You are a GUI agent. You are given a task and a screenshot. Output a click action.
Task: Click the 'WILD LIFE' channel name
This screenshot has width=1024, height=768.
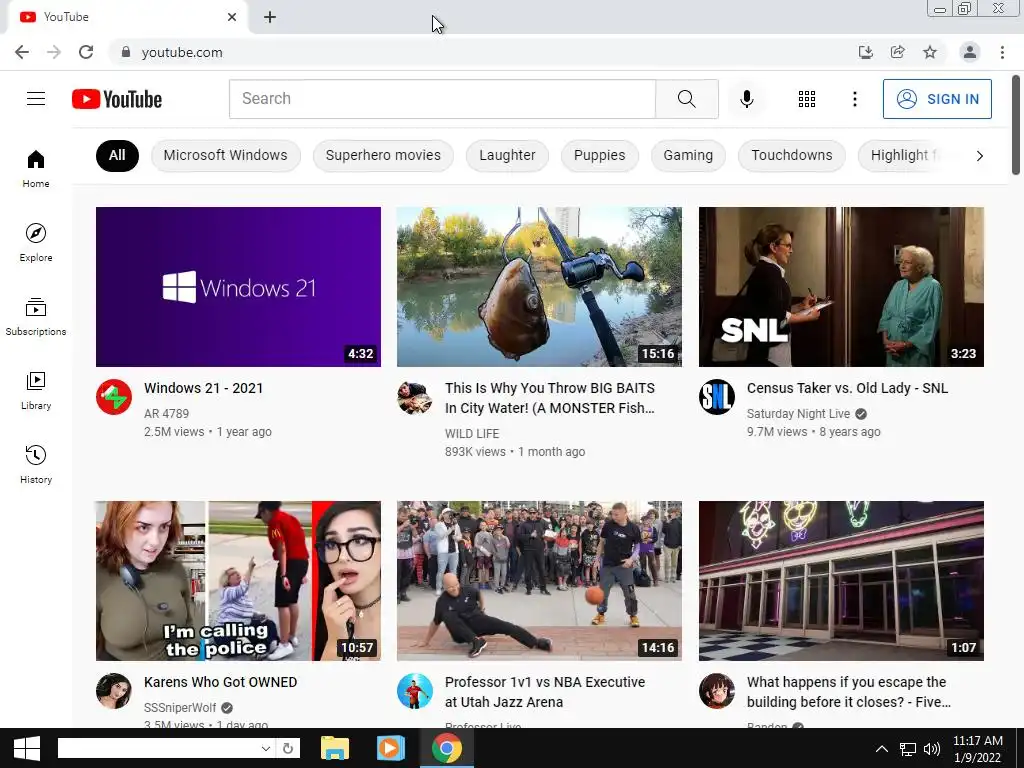click(x=472, y=434)
